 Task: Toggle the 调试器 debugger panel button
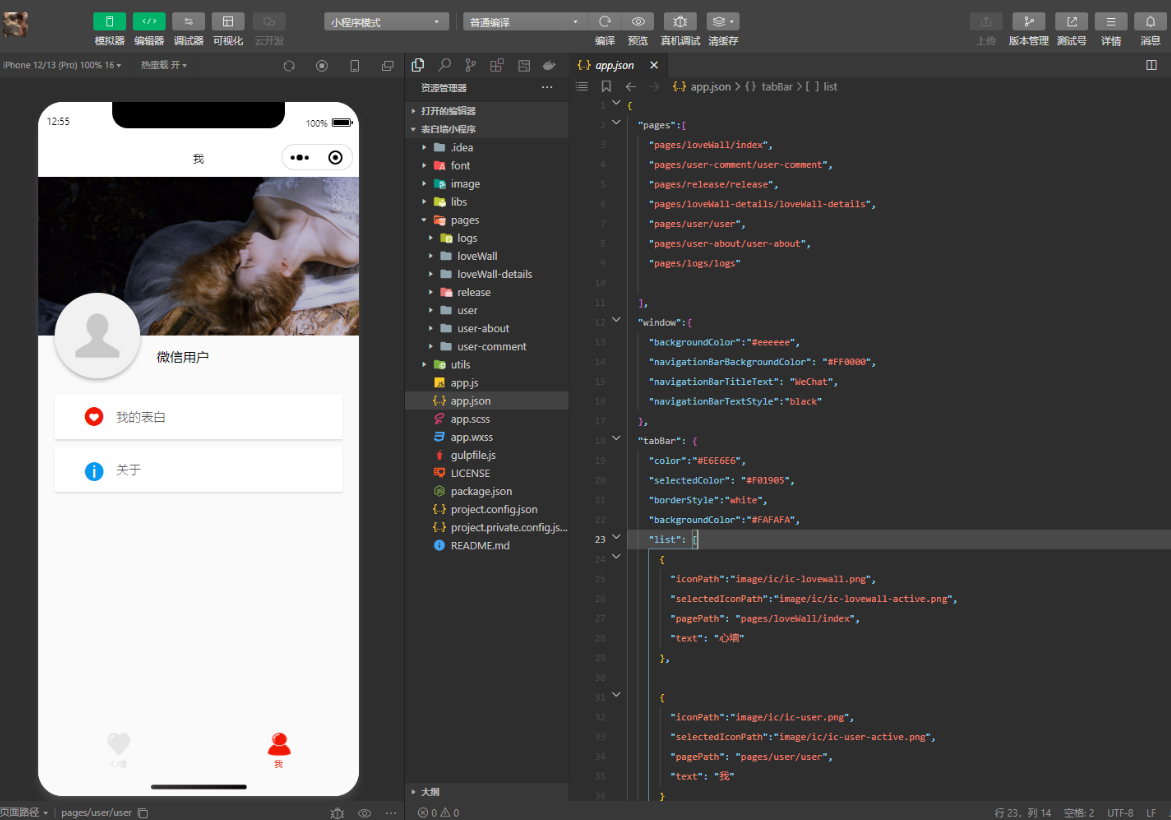point(188,22)
